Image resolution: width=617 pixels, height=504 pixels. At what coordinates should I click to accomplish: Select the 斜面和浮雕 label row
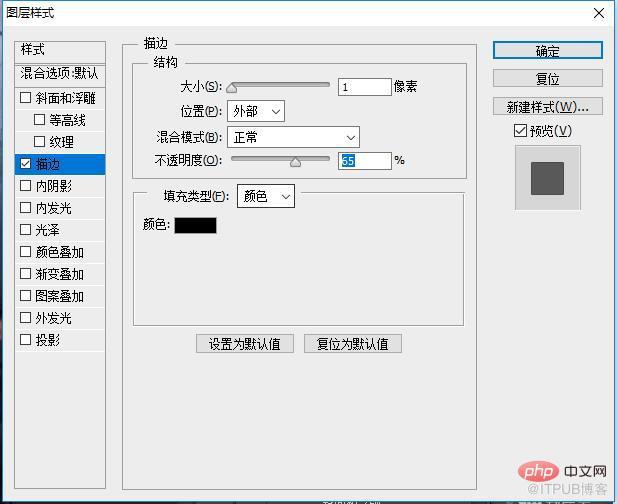(x=65, y=98)
